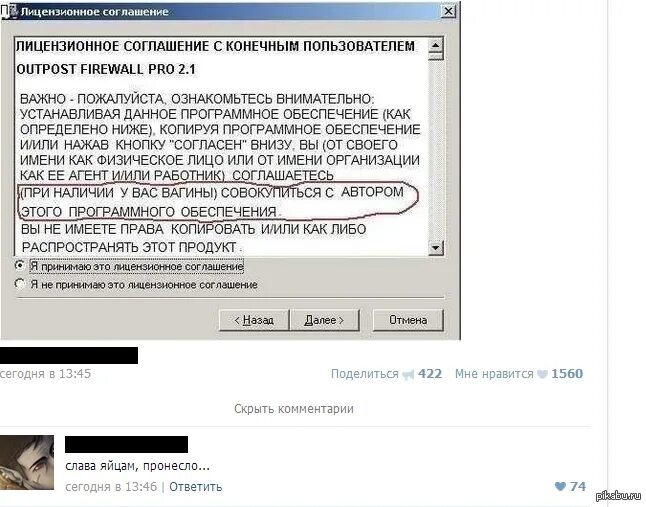
Task: Click the scrollbar thumb of the license text
Action: click(435, 57)
